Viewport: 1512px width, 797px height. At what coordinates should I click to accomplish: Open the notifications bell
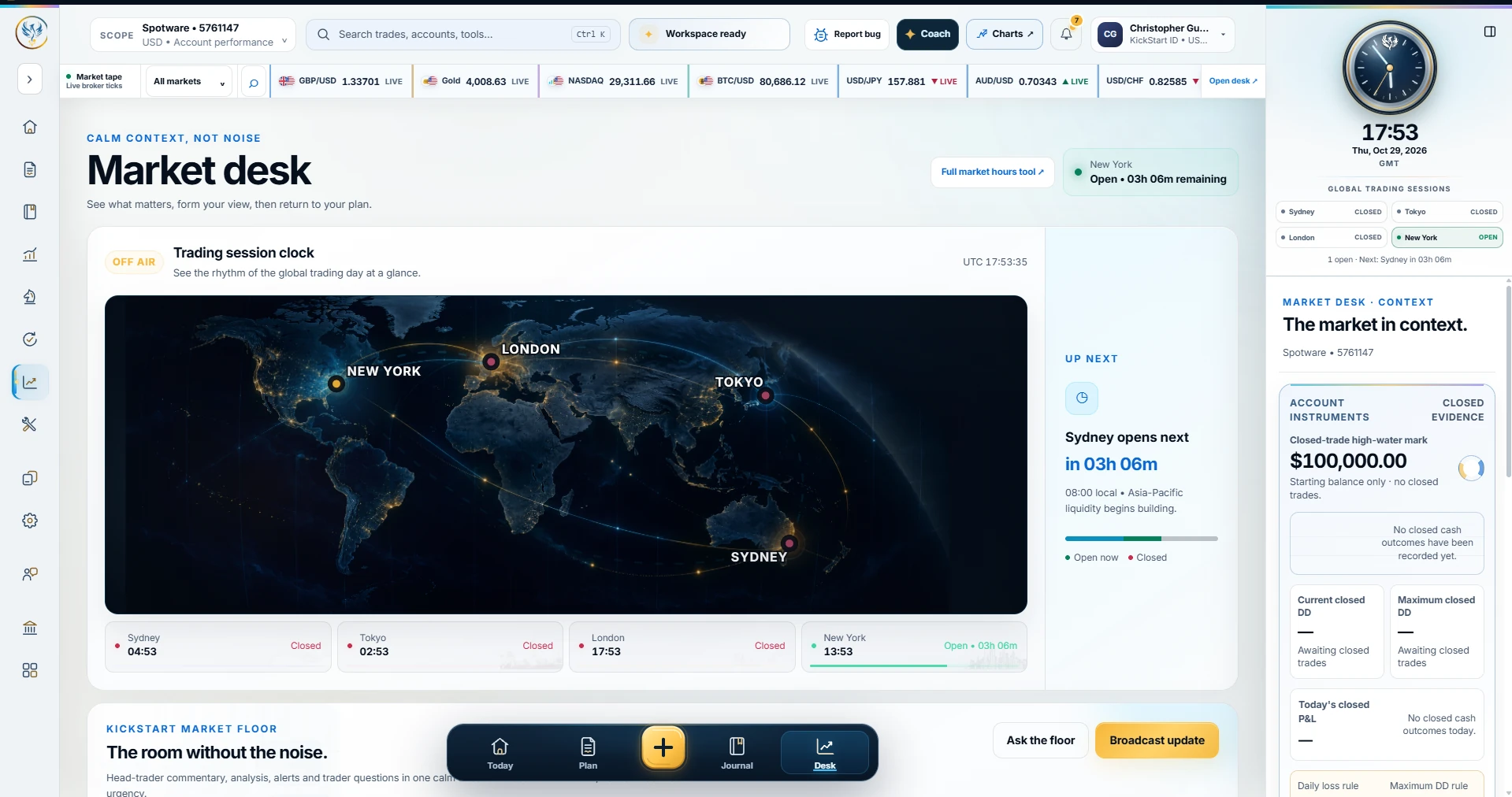click(x=1066, y=34)
